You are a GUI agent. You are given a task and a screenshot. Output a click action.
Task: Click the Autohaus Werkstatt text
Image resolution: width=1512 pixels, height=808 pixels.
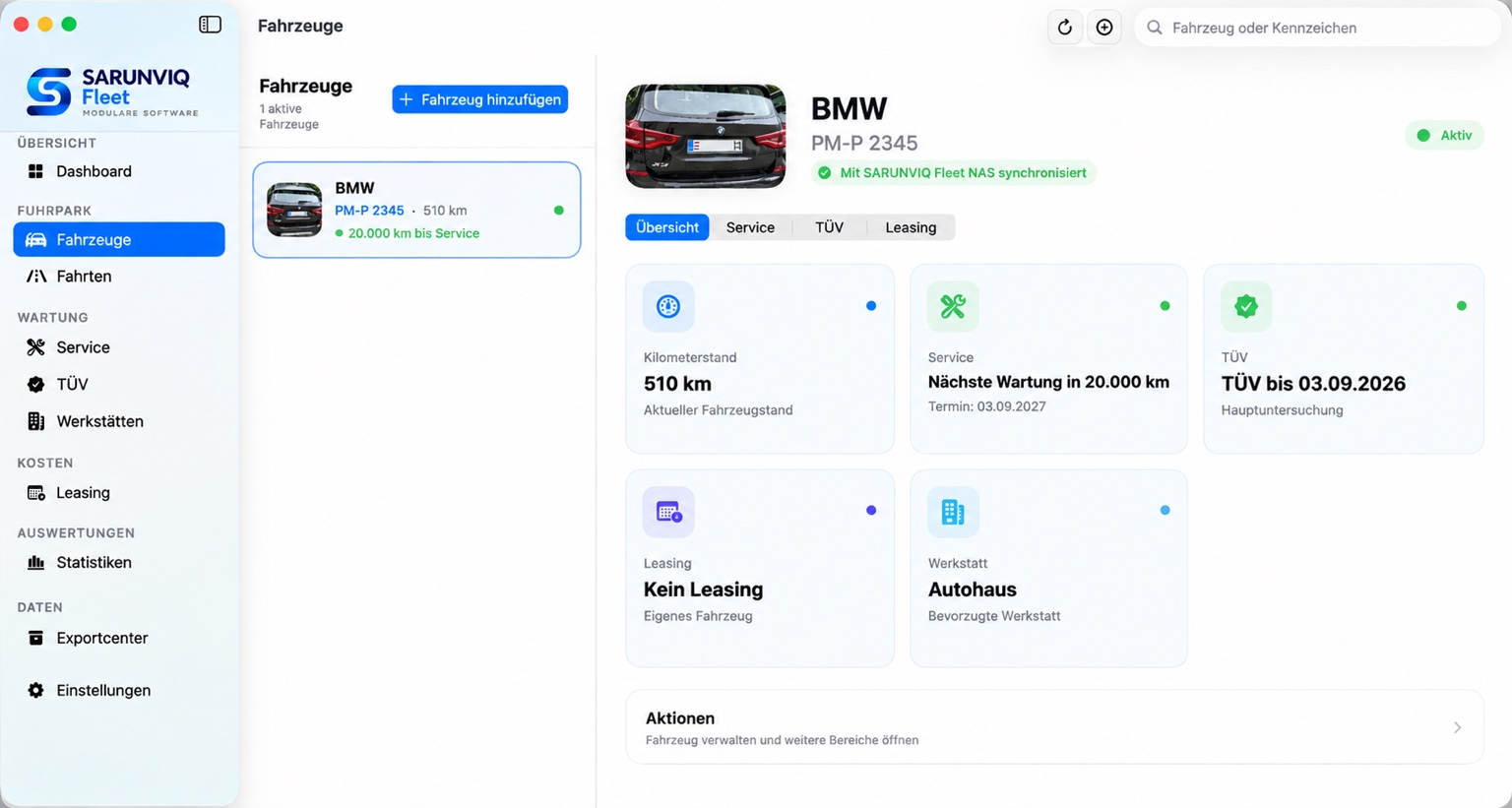(973, 590)
